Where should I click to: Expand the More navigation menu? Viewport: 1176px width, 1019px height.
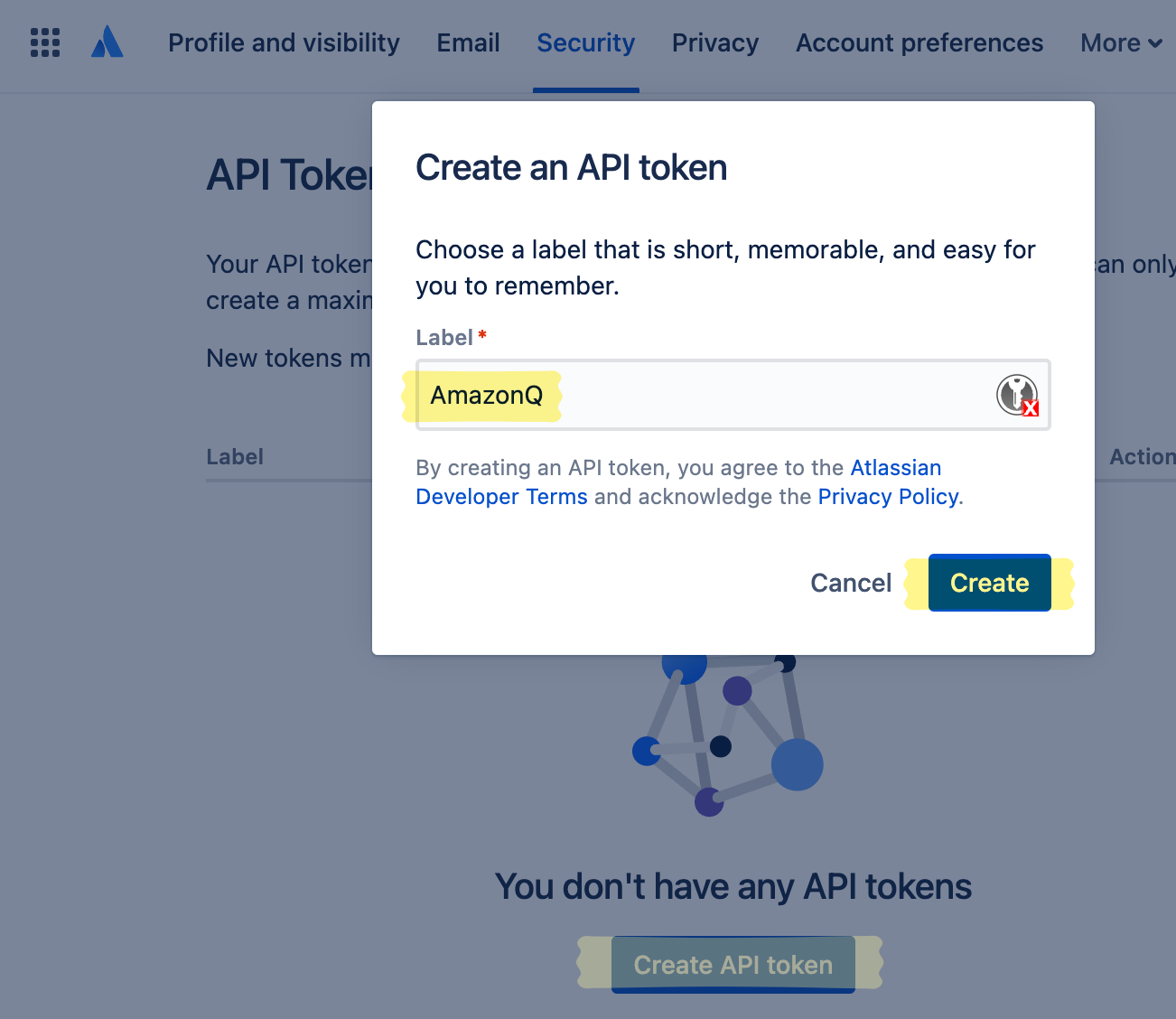tap(1120, 42)
